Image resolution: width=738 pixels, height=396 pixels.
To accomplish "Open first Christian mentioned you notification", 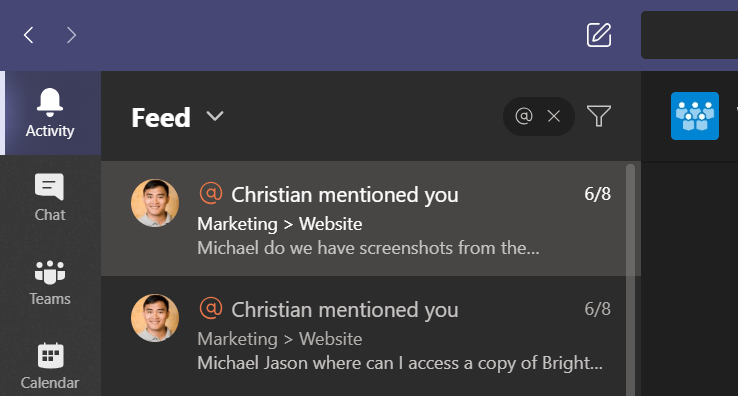I will (x=364, y=218).
